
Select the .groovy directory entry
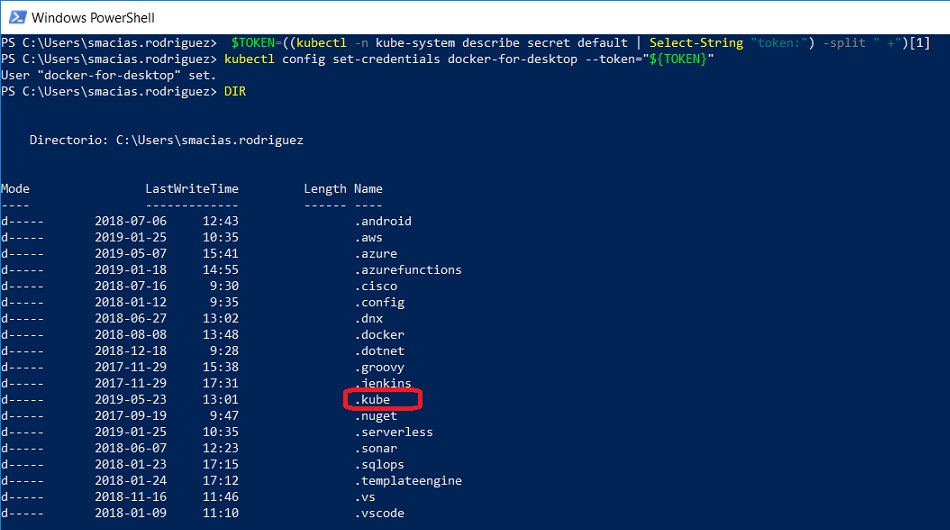pyautogui.click(x=379, y=367)
